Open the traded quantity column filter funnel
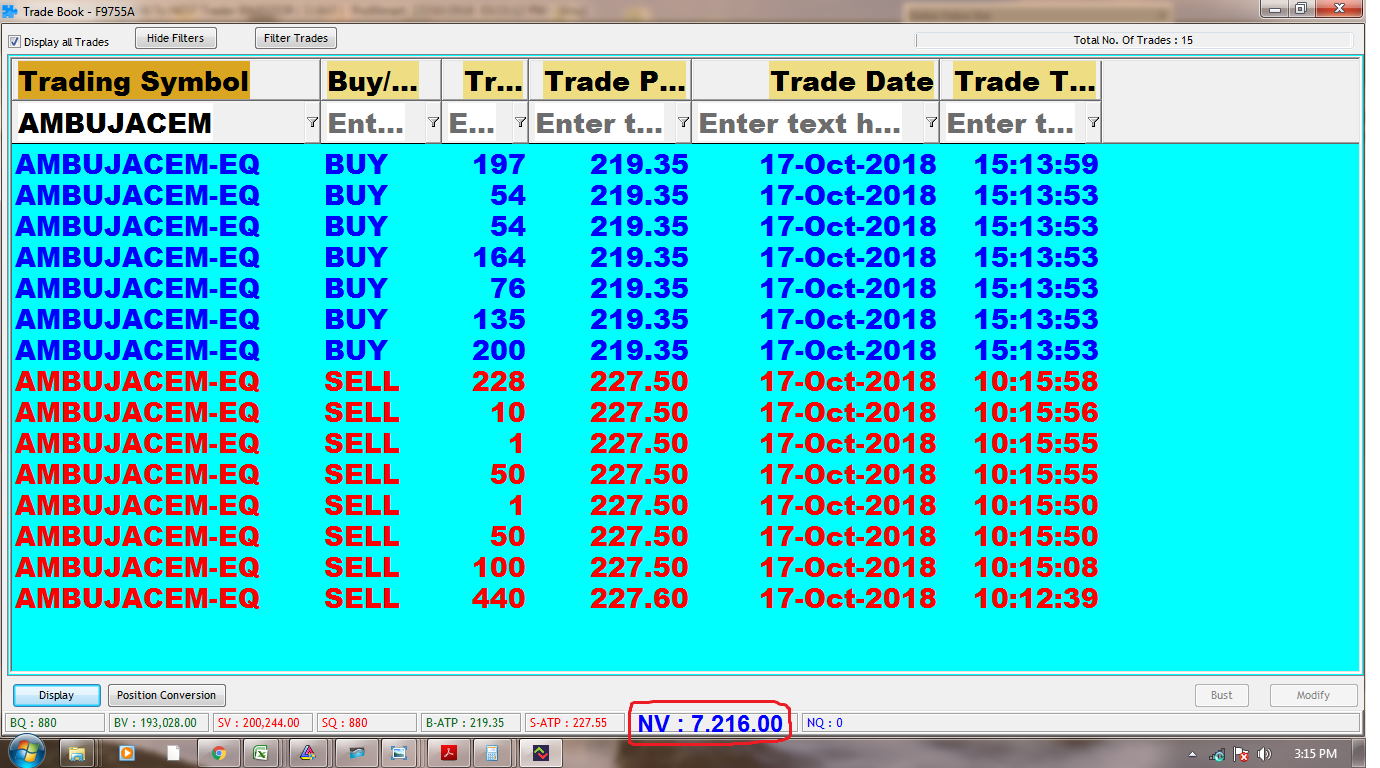The width and height of the screenshot is (1380, 768). (520, 122)
